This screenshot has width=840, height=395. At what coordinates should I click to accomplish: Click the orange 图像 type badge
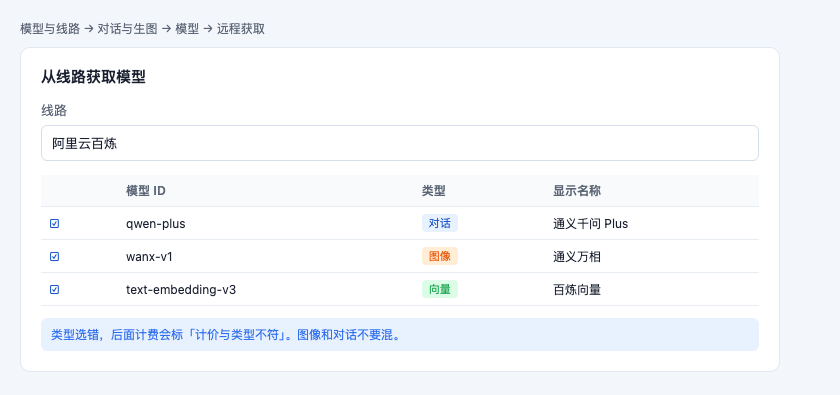tap(440, 257)
